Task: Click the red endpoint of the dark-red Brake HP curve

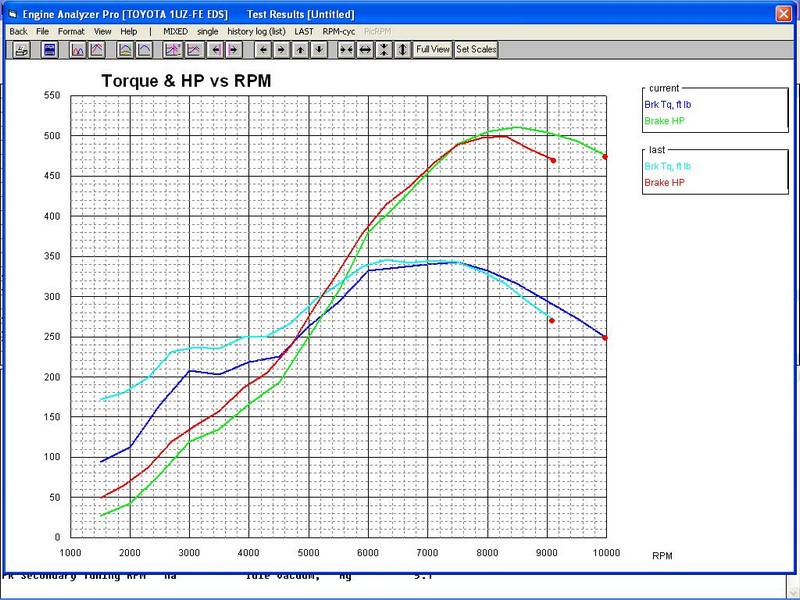Action: 553,160
